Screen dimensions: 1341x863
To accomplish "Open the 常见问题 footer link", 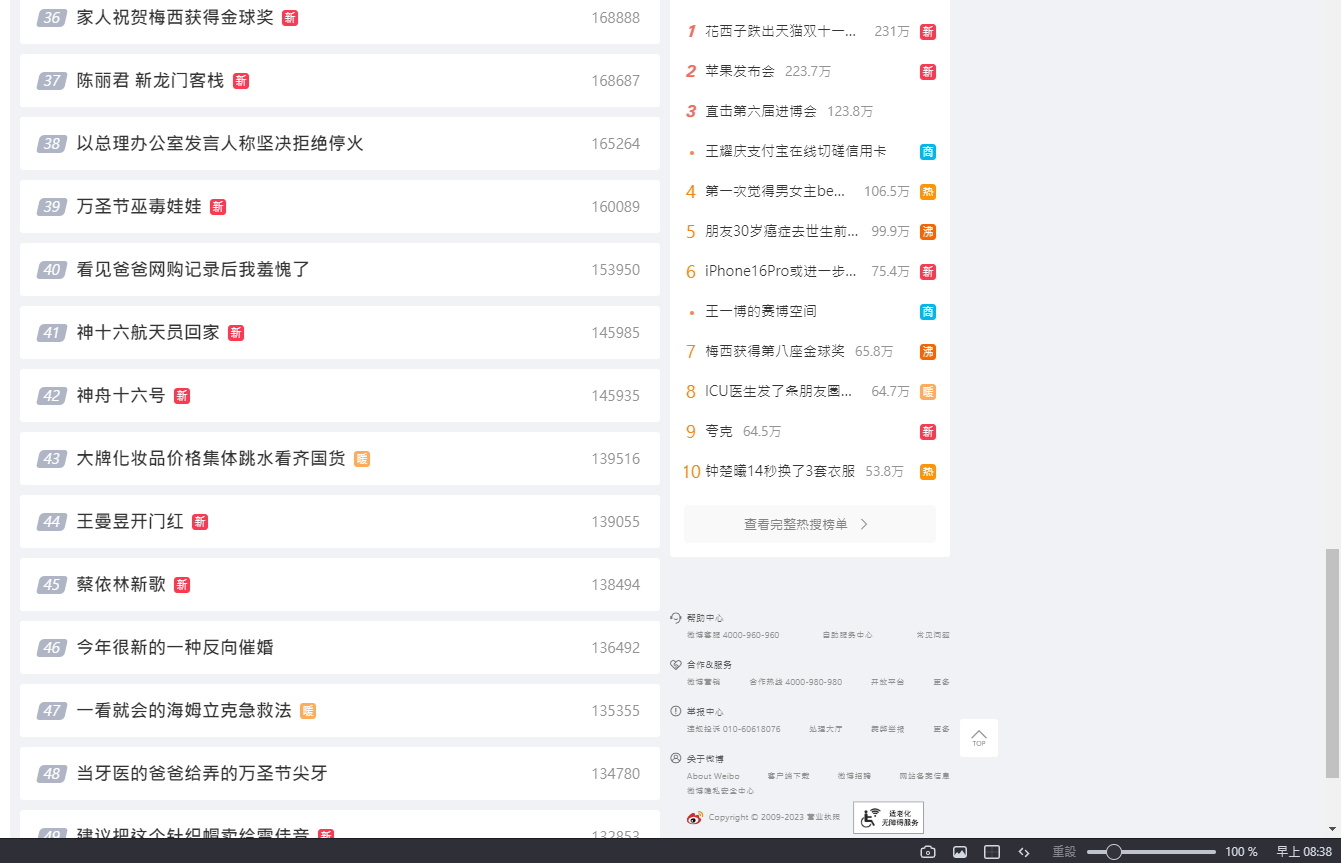I will (933, 635).
